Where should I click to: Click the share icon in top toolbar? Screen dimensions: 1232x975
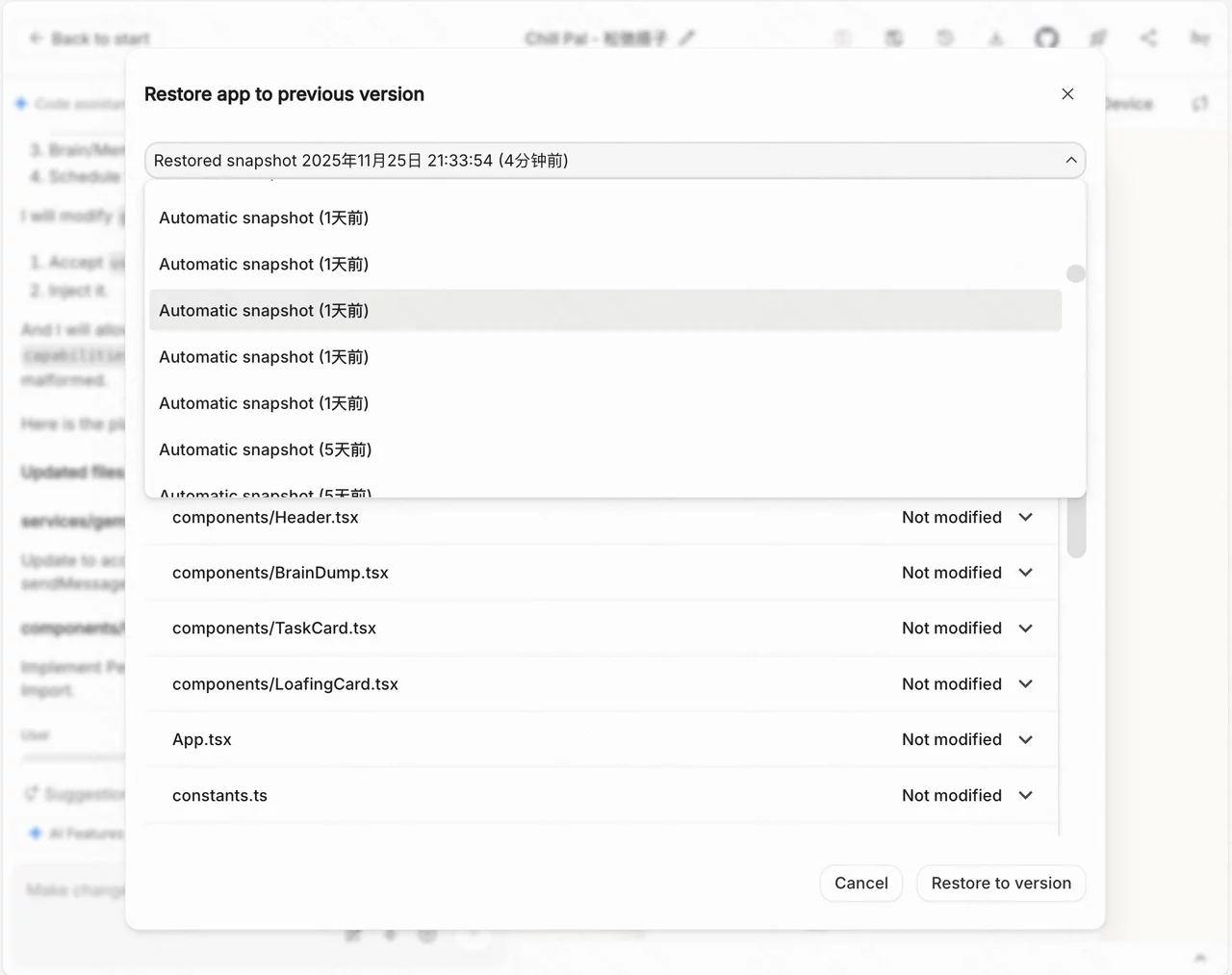(1148, 38)
